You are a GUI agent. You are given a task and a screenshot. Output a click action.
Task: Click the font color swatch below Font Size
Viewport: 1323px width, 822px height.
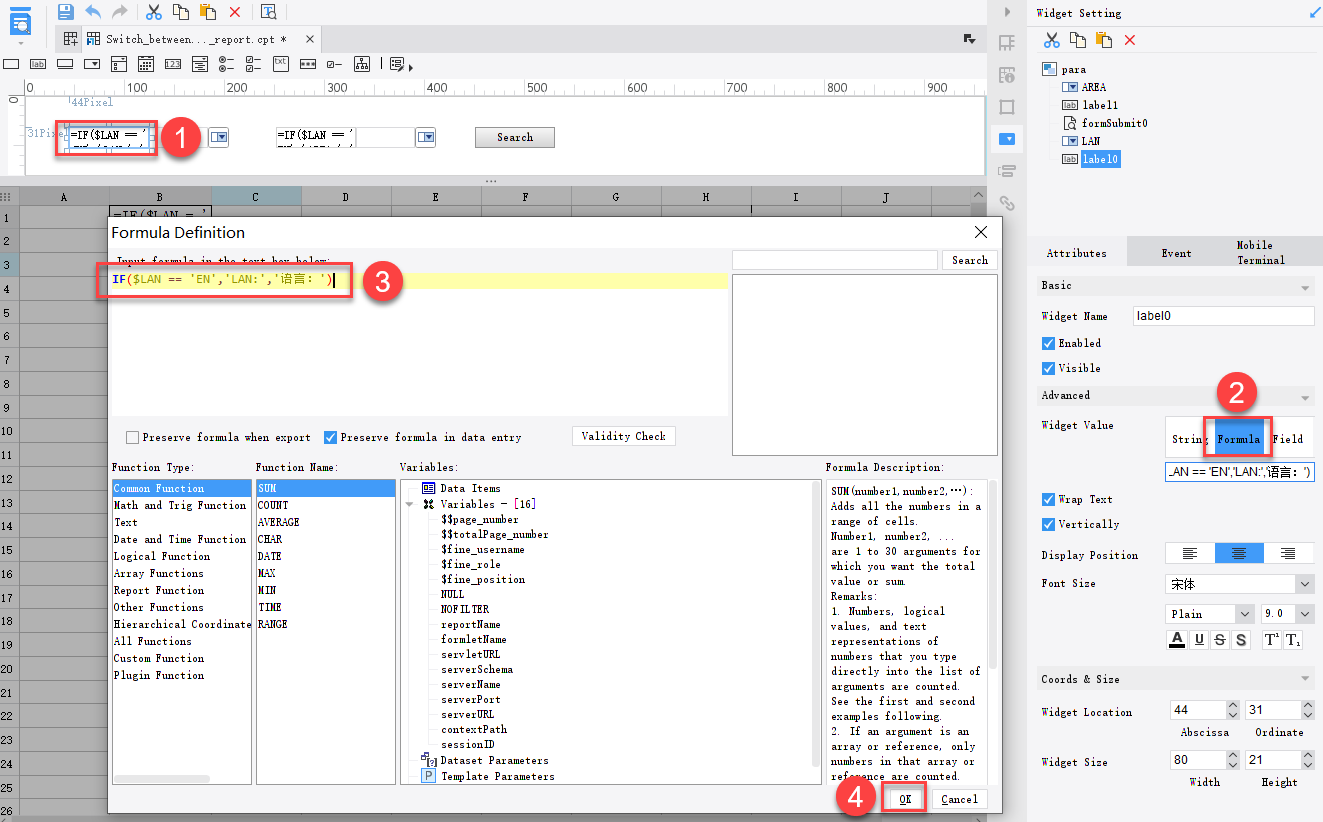click(1176, 639)
